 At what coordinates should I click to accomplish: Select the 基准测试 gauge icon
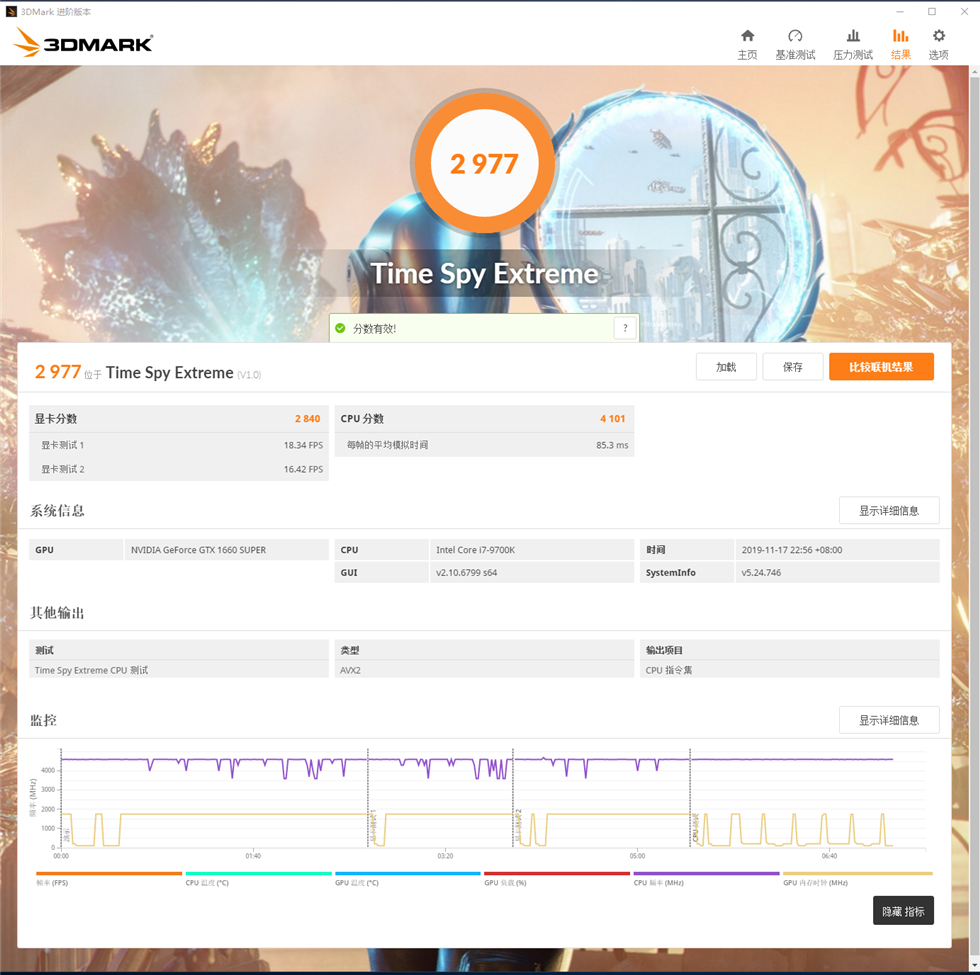795,43
